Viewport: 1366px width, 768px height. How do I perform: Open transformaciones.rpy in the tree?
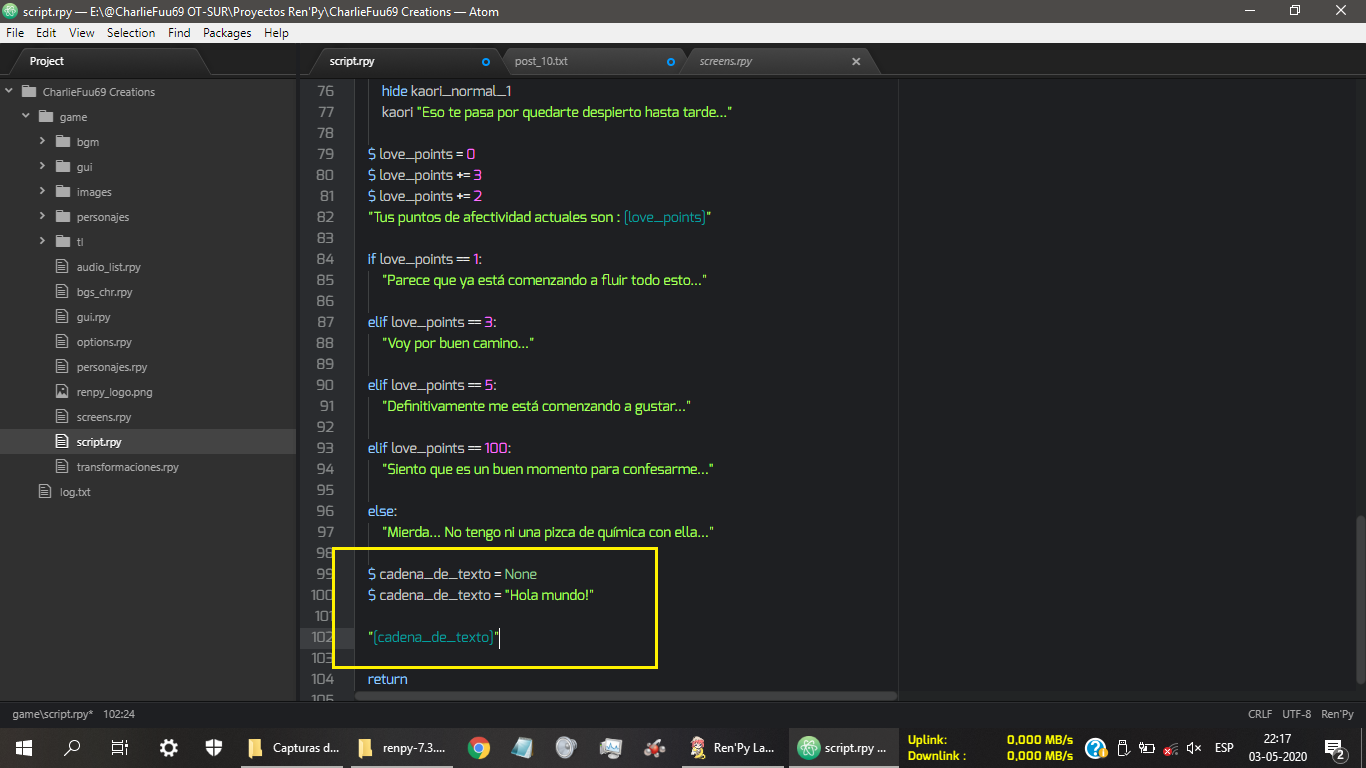tap(127, 467)
